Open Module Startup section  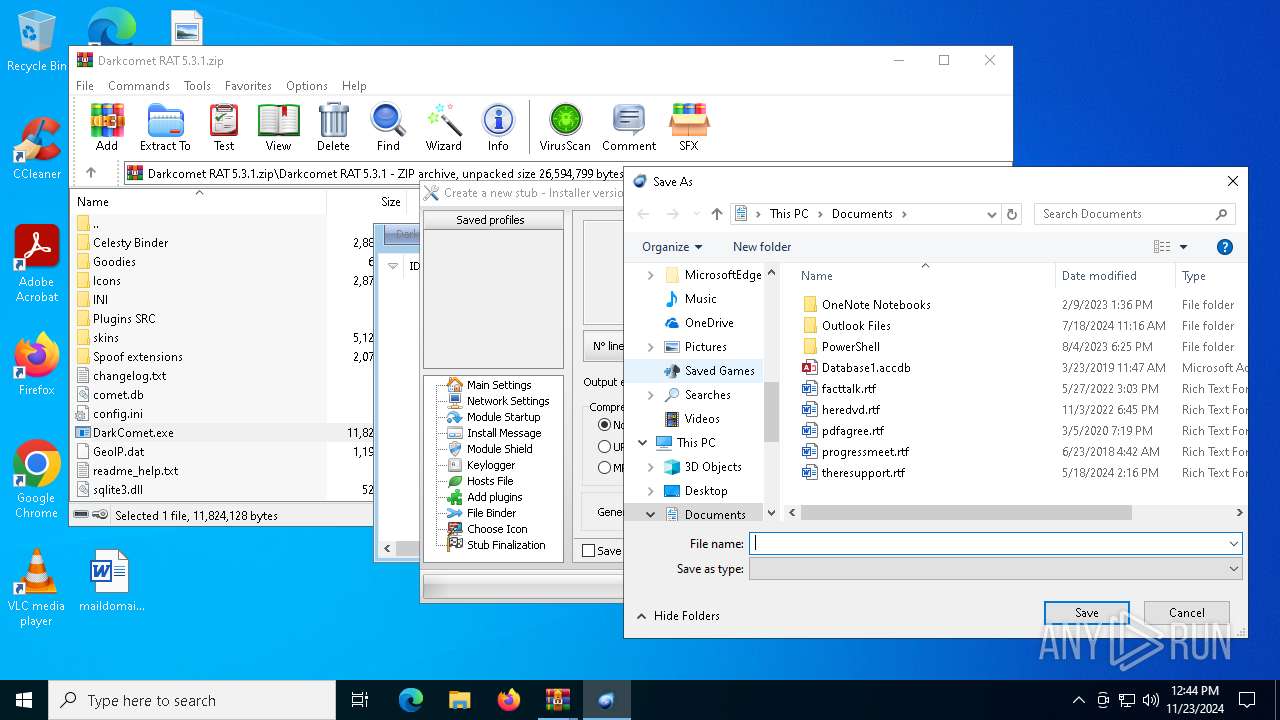coord(503,417)
